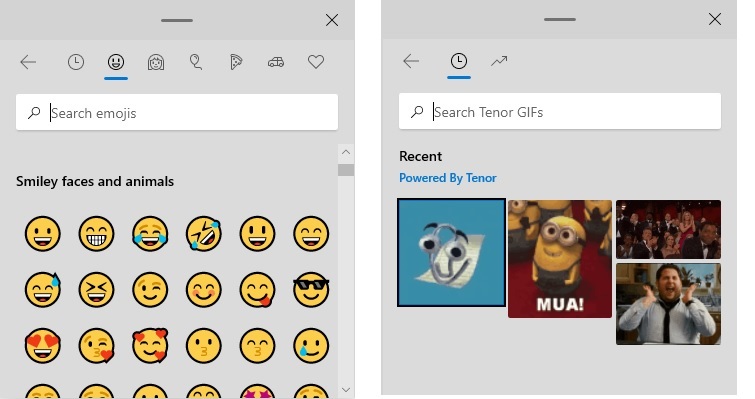The height and width of the screenshot is (399, 755).
Task: Insert the kissing face with open eyes emoji
Action: click(204, 346)
